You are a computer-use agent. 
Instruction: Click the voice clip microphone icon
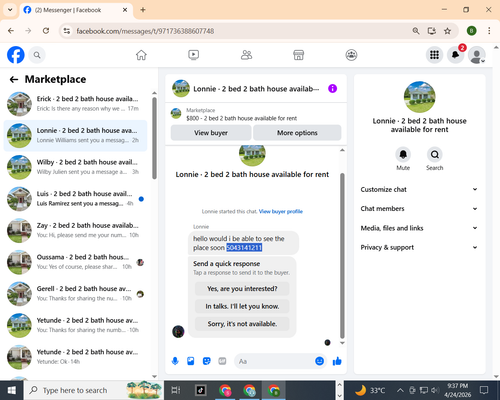pyautogui.click(x=175, y=361)
